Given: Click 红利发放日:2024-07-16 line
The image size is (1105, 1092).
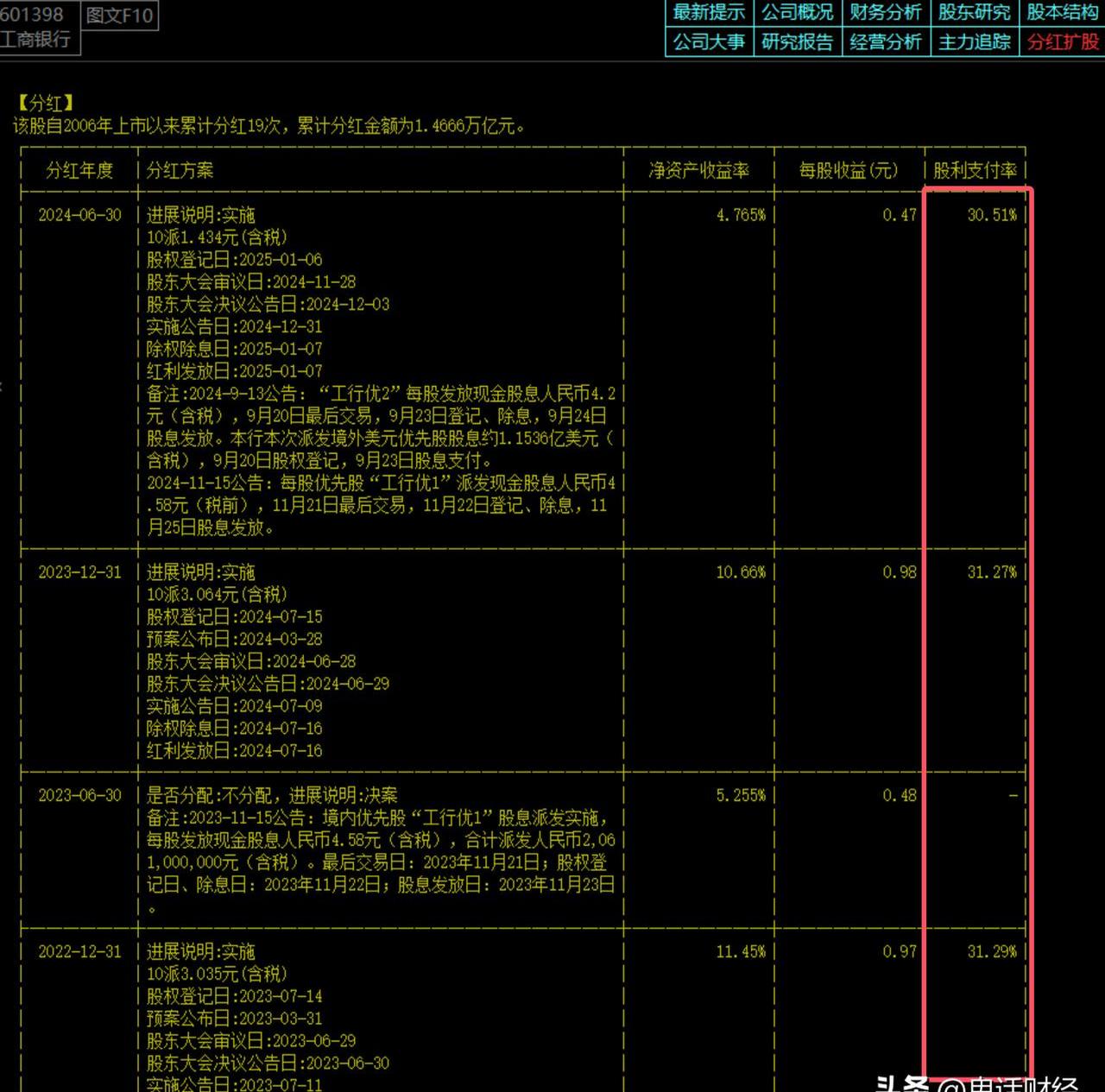Looking at the screenshot, I should pyautogui.click(x=234, y=751).
